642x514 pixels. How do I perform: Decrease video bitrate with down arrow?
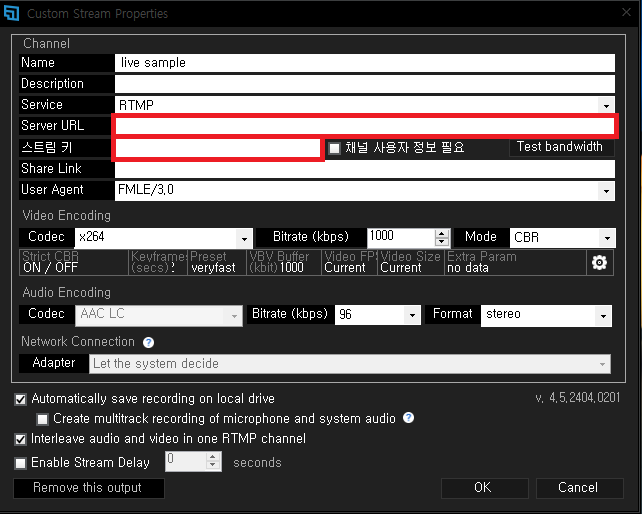point(442,242)
